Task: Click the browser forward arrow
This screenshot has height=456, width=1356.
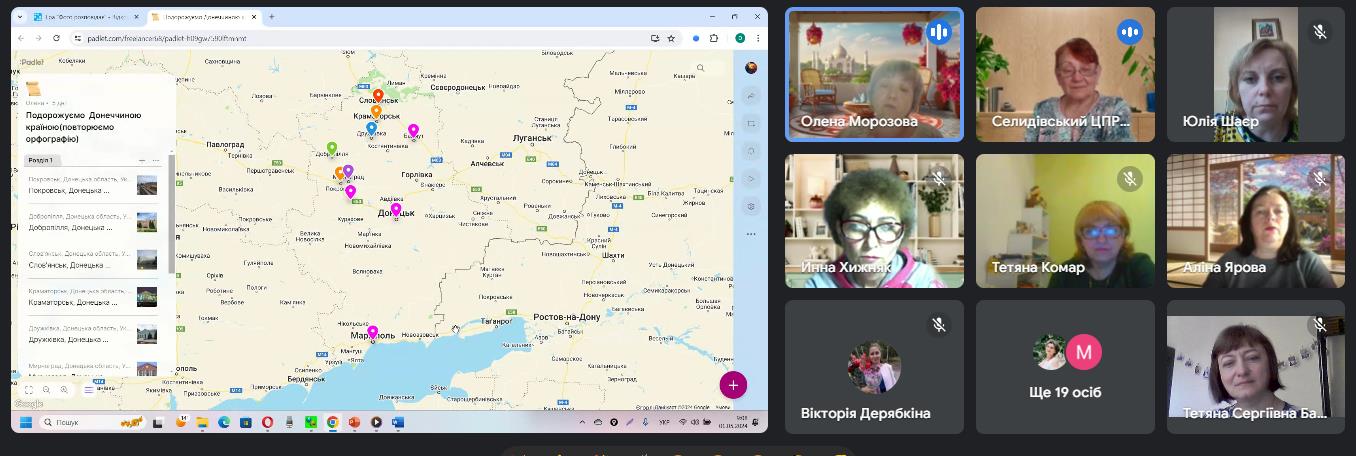Action: point(39,38)
